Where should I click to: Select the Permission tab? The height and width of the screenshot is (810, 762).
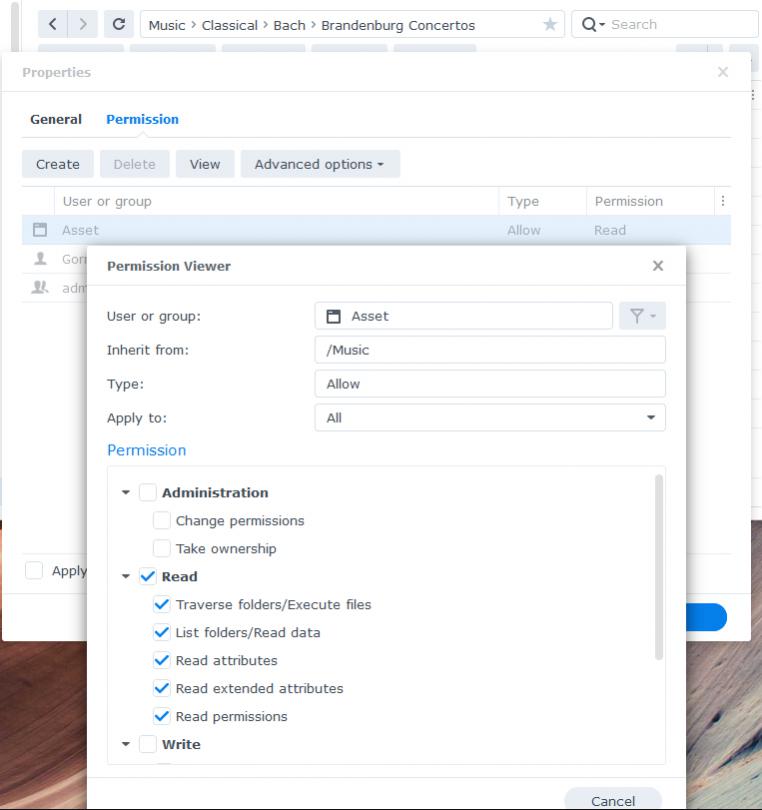(x=142, y=120)
